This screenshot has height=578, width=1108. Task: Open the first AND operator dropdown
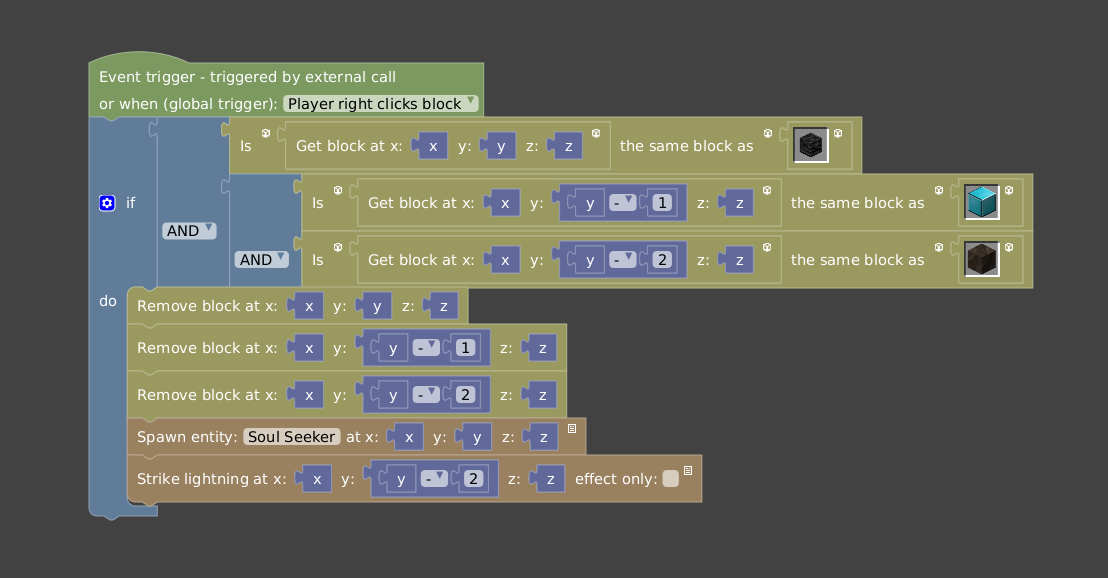click(x=190, y=229)
